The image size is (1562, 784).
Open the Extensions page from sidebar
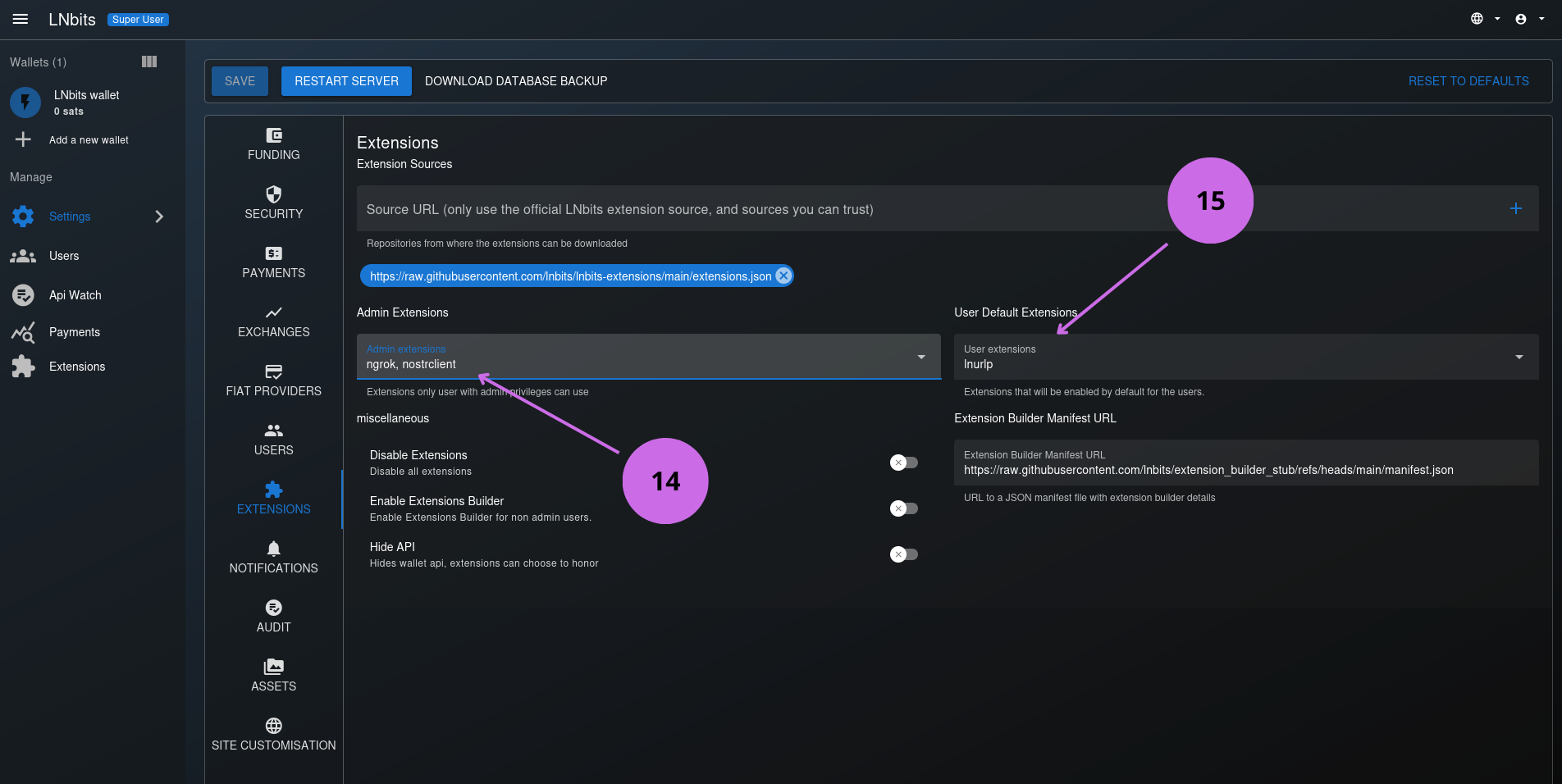77,366
